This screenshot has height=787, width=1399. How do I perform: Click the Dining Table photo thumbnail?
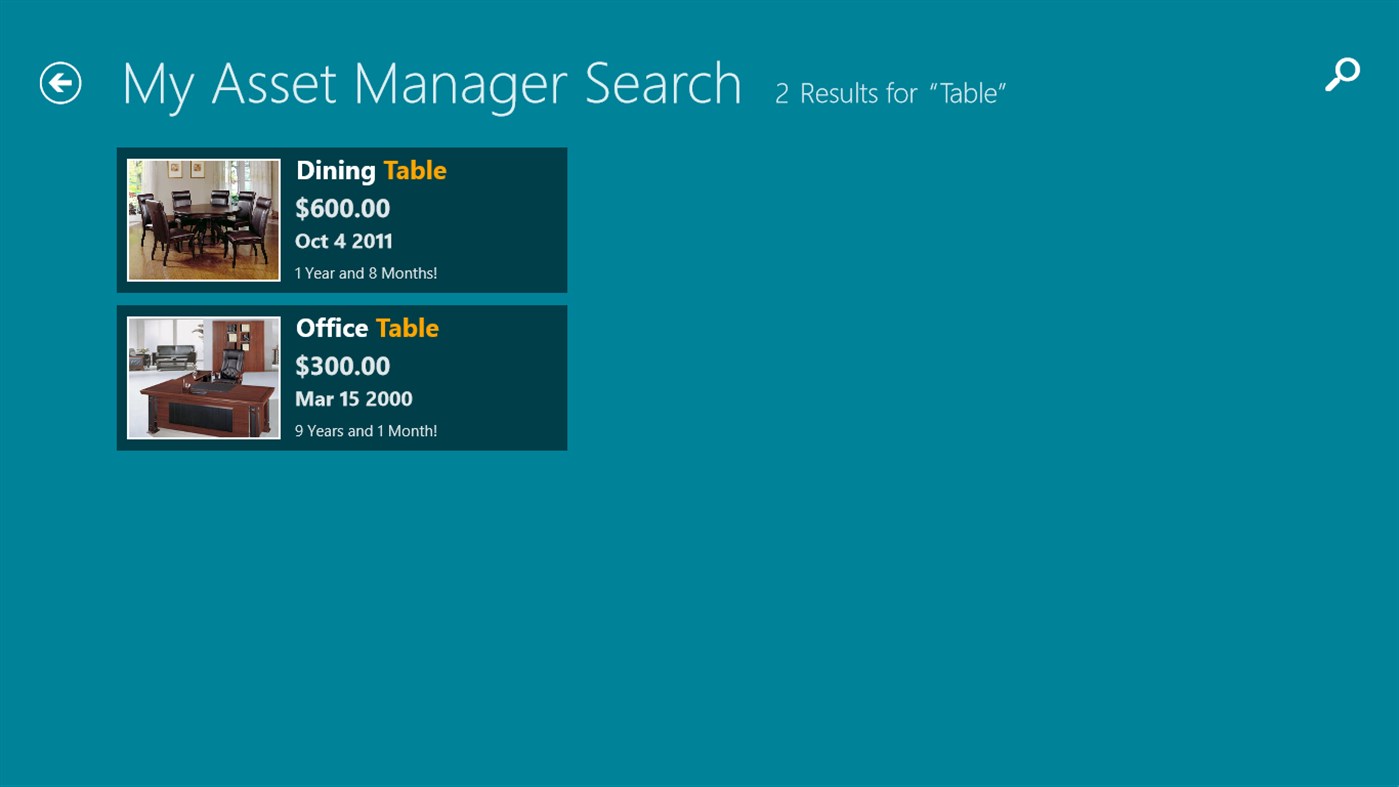203,219
